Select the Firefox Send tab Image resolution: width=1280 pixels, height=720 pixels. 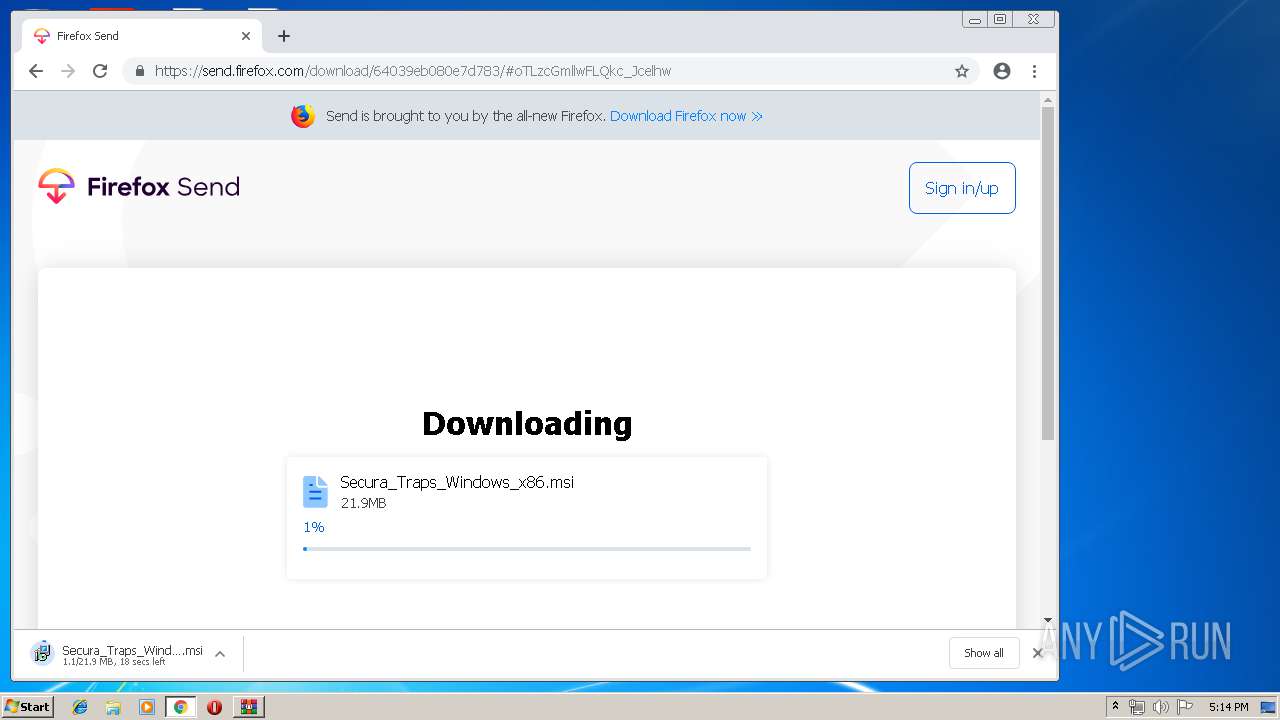click(x=142, y=36)
